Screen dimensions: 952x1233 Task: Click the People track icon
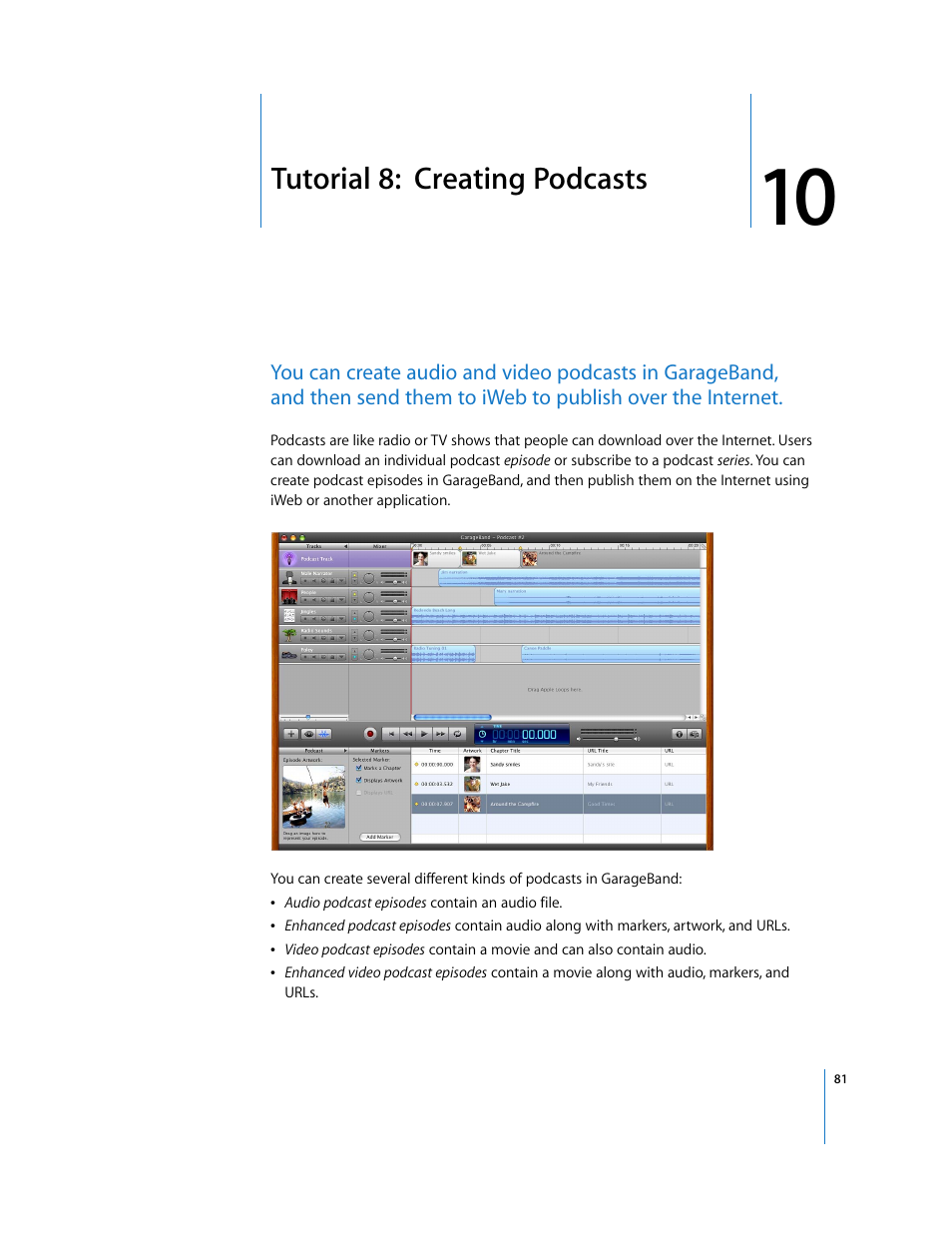pos(289,597)
